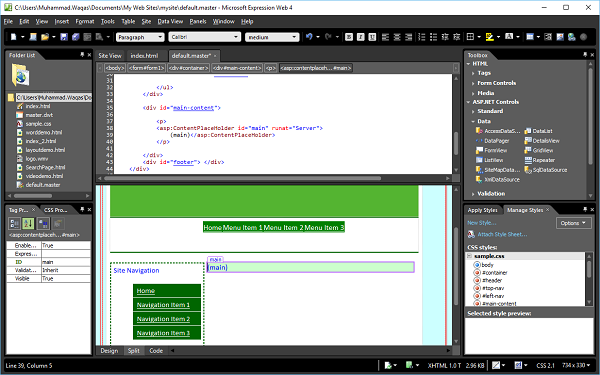The width and height of the screenshot is (600, 375).
Task: Switch to the index.html tab
Action: point(144,56)
